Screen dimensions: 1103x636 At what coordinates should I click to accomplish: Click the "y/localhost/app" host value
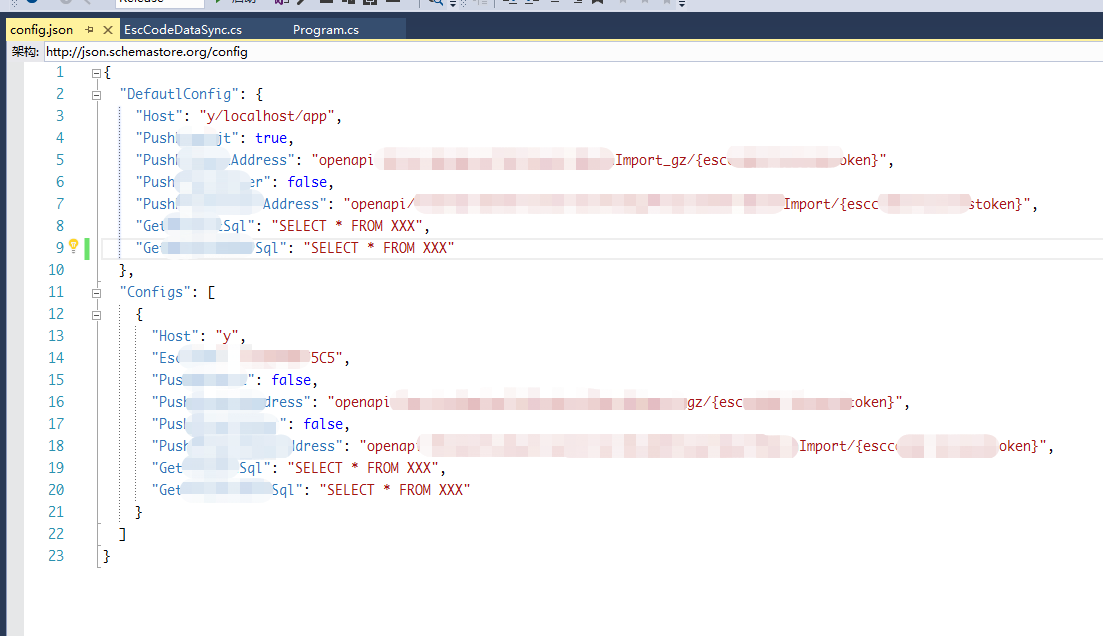[267, 116]
